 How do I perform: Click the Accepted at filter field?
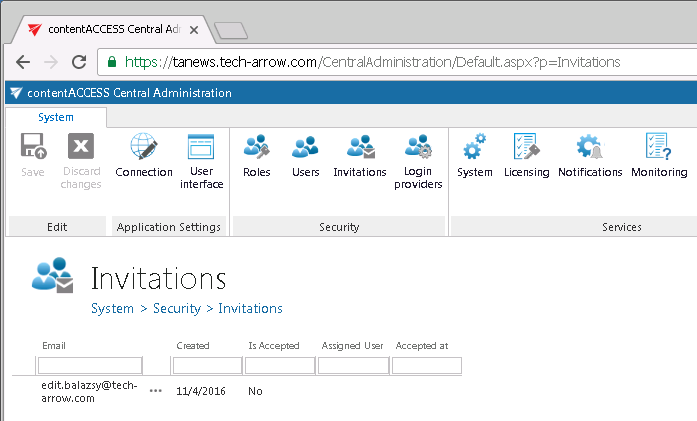427,365
